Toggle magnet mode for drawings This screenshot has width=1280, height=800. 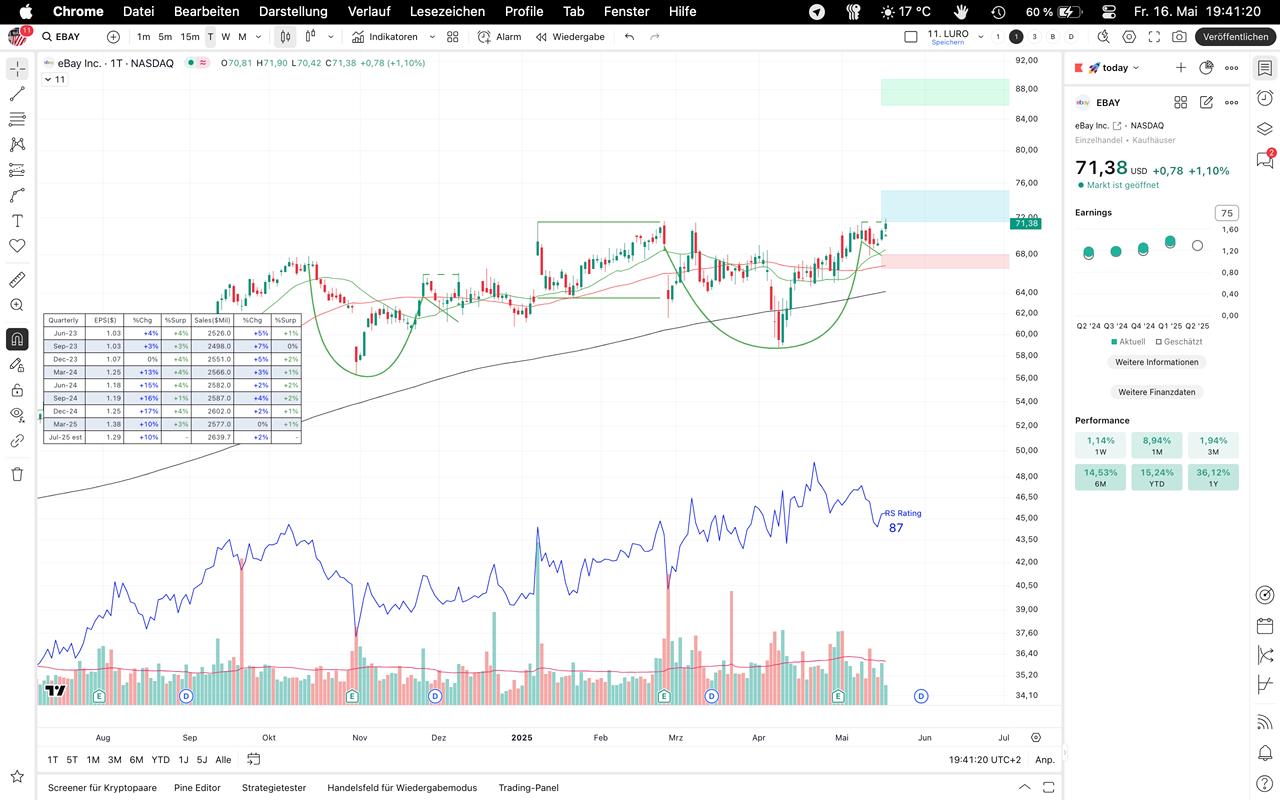click(17, 339)
